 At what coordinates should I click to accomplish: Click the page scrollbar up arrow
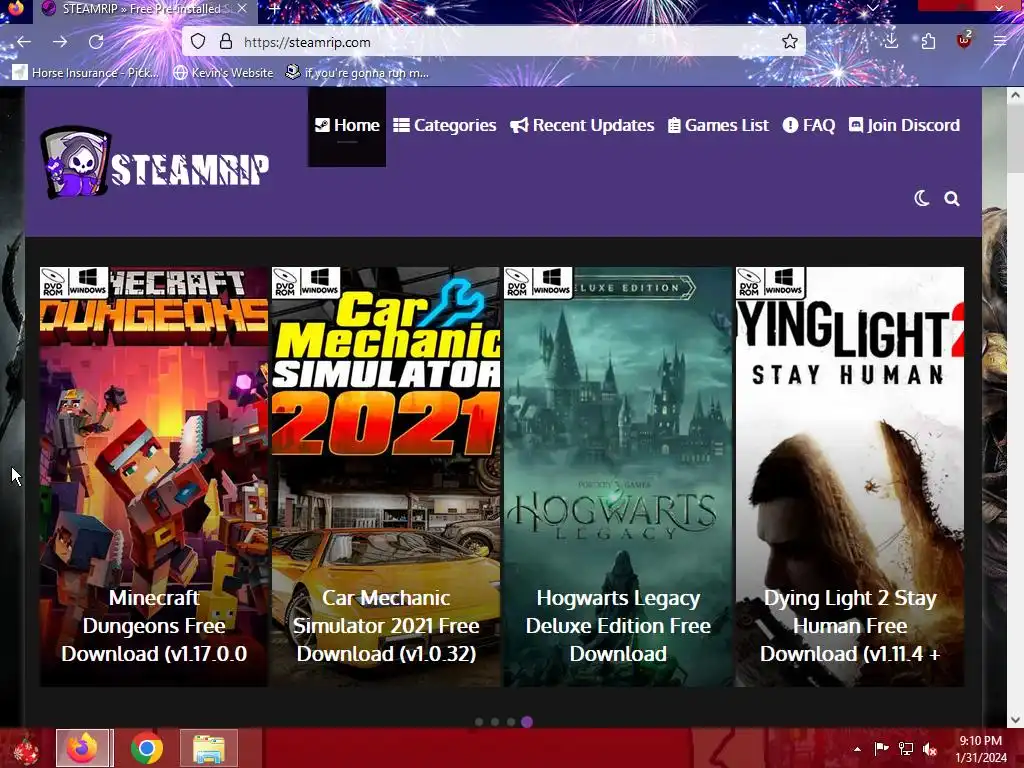tap(1014, 95)
